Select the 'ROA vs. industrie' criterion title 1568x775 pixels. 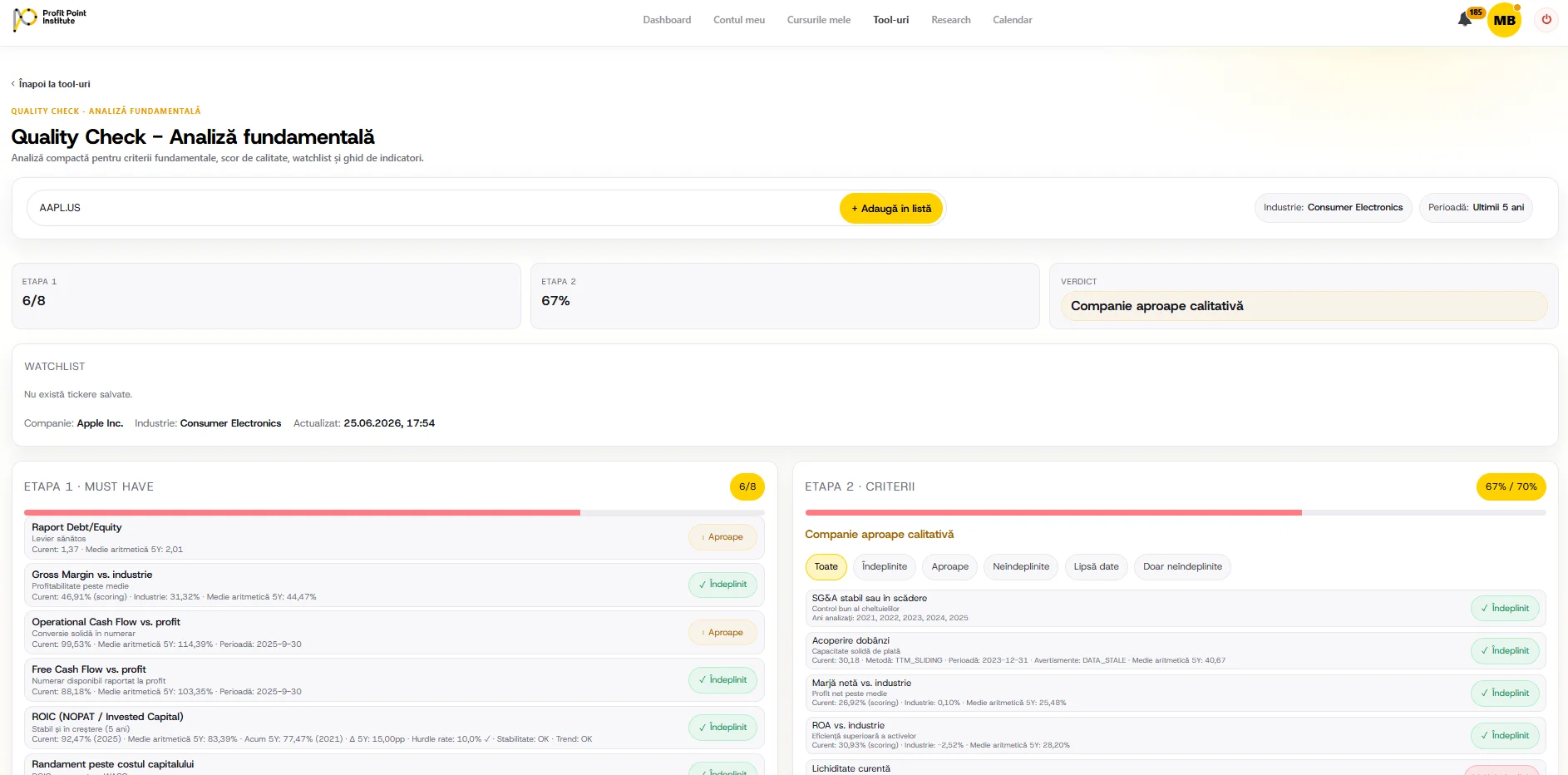[848, 725]
